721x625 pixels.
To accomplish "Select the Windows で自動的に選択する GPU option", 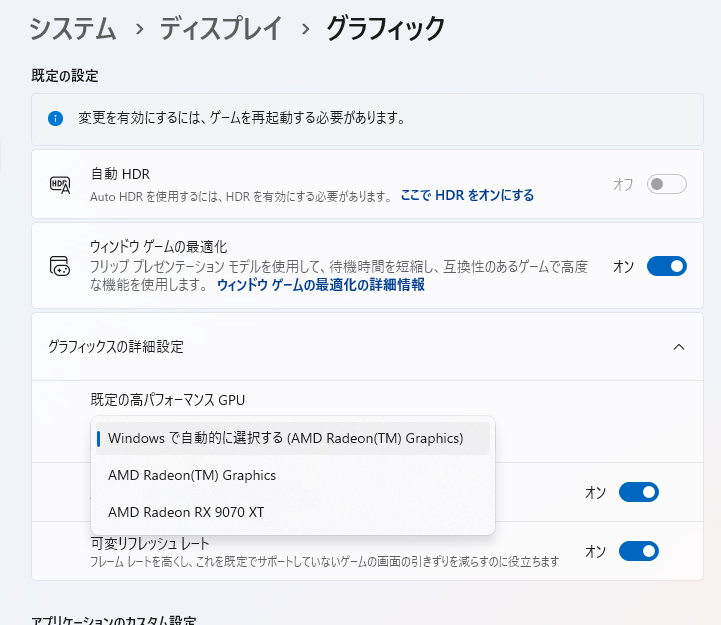I will point(286,438).
